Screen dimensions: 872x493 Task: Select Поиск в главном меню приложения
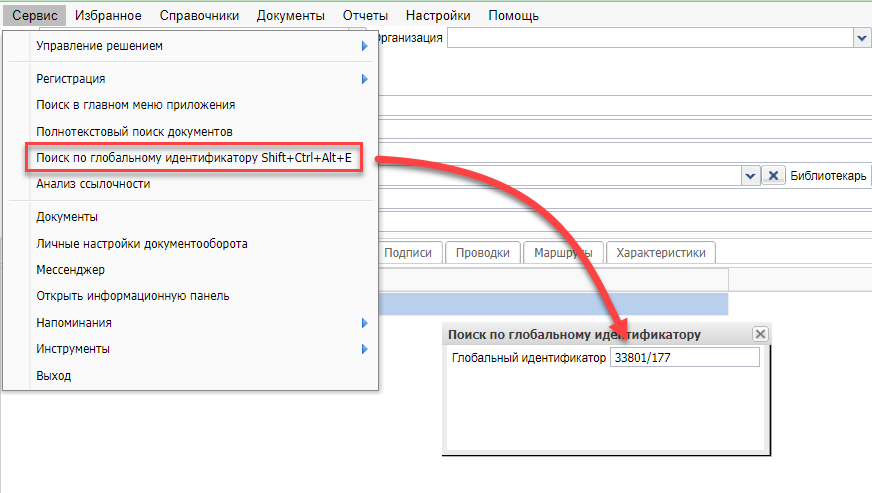point(135,105)
